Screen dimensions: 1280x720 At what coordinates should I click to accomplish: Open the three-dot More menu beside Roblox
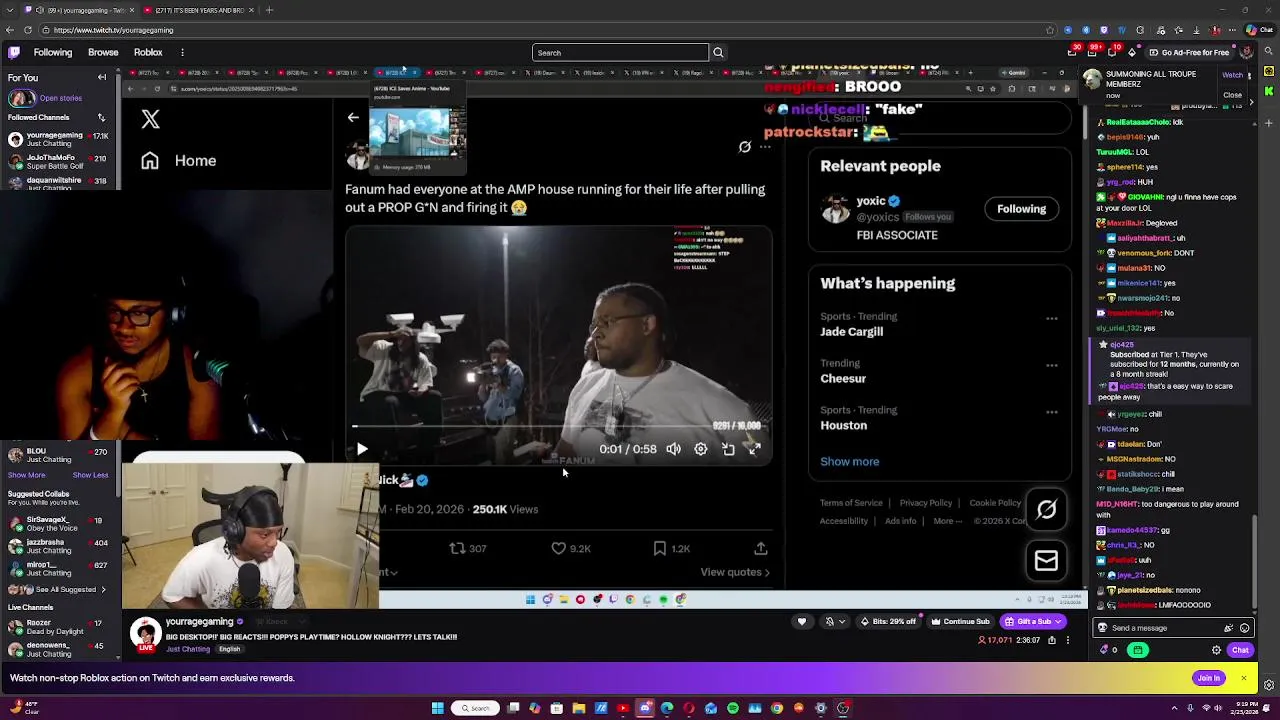[x=182, y=52]
